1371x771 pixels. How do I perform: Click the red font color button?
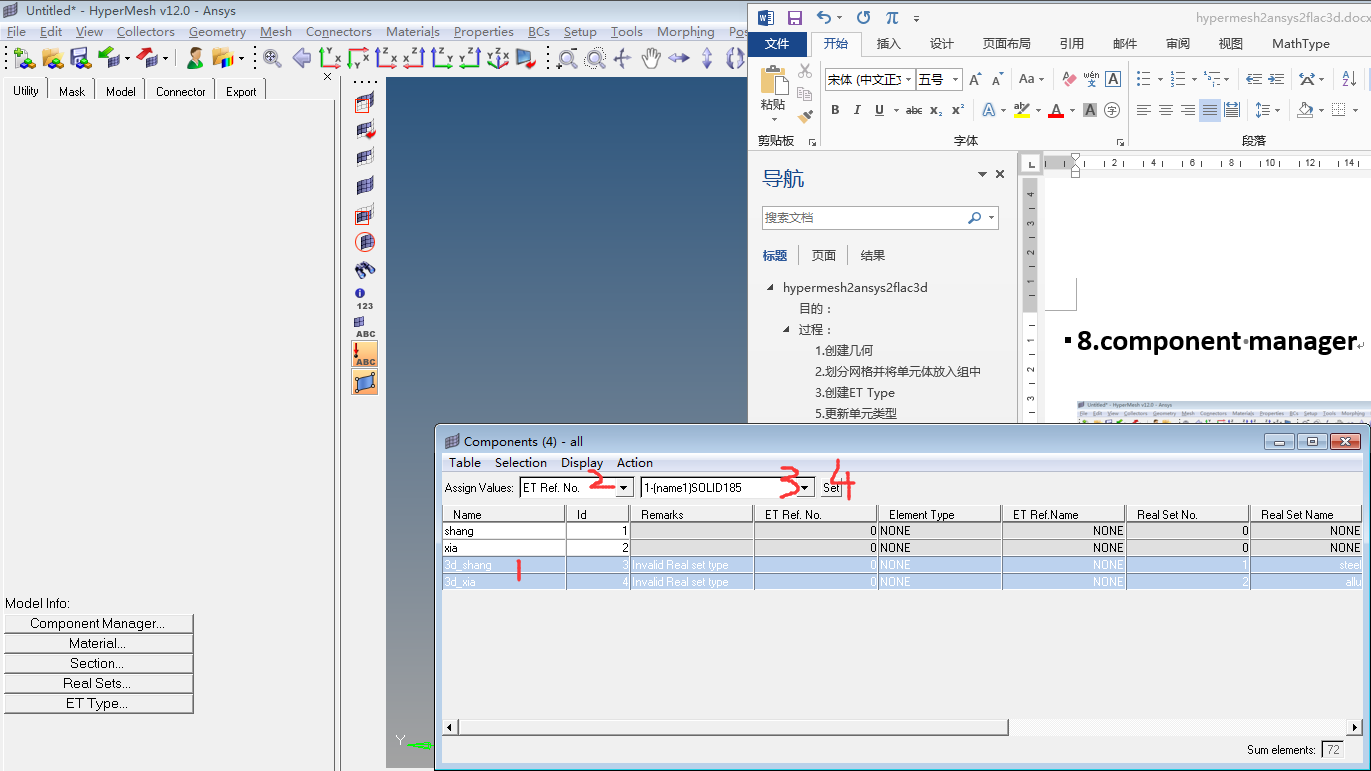1055,110
